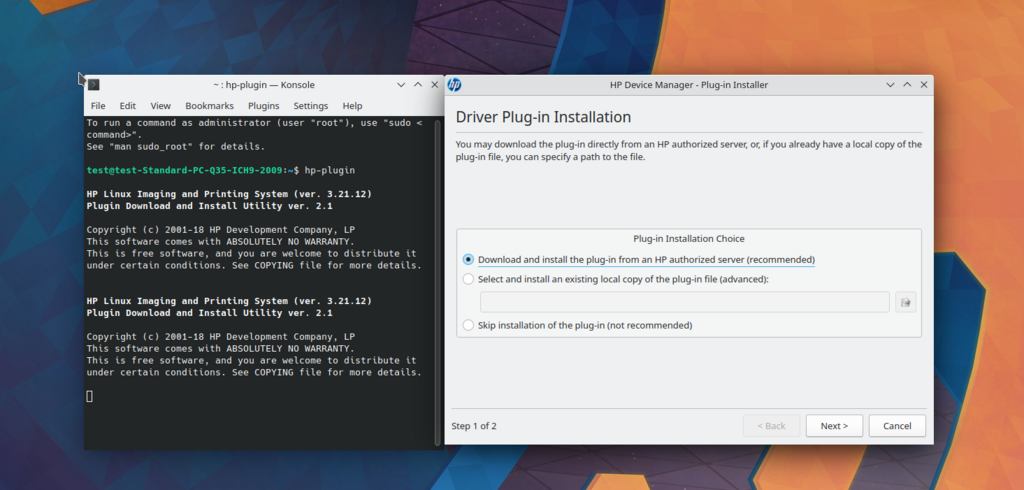Click Cancel in the plug-in installer
The height and width of the screenshot is (490, 1024).
pyautogui.click(x=897, y=426)
